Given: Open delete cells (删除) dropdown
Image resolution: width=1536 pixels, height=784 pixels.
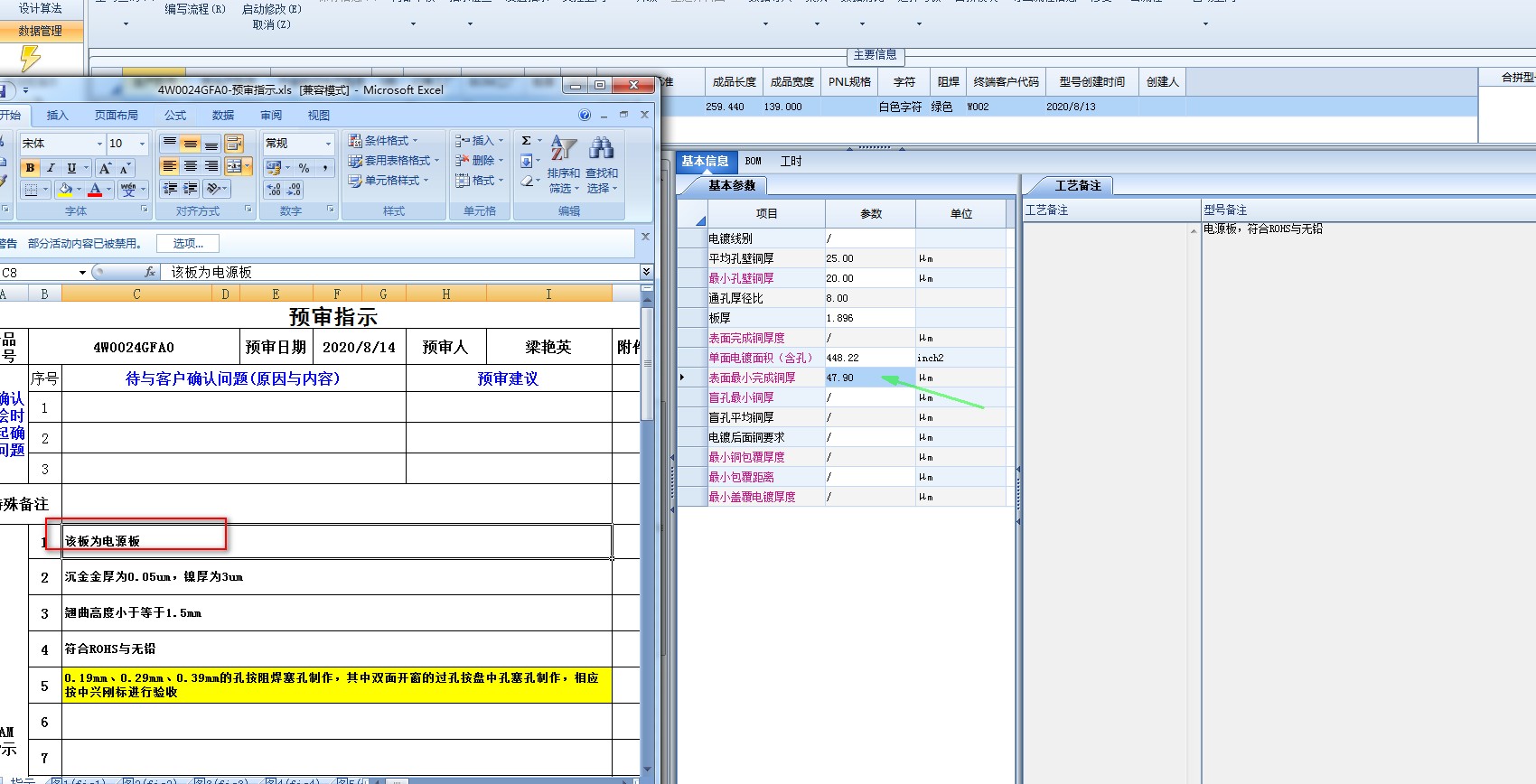Looking at the screenshot, I should [x=480, y=161].
